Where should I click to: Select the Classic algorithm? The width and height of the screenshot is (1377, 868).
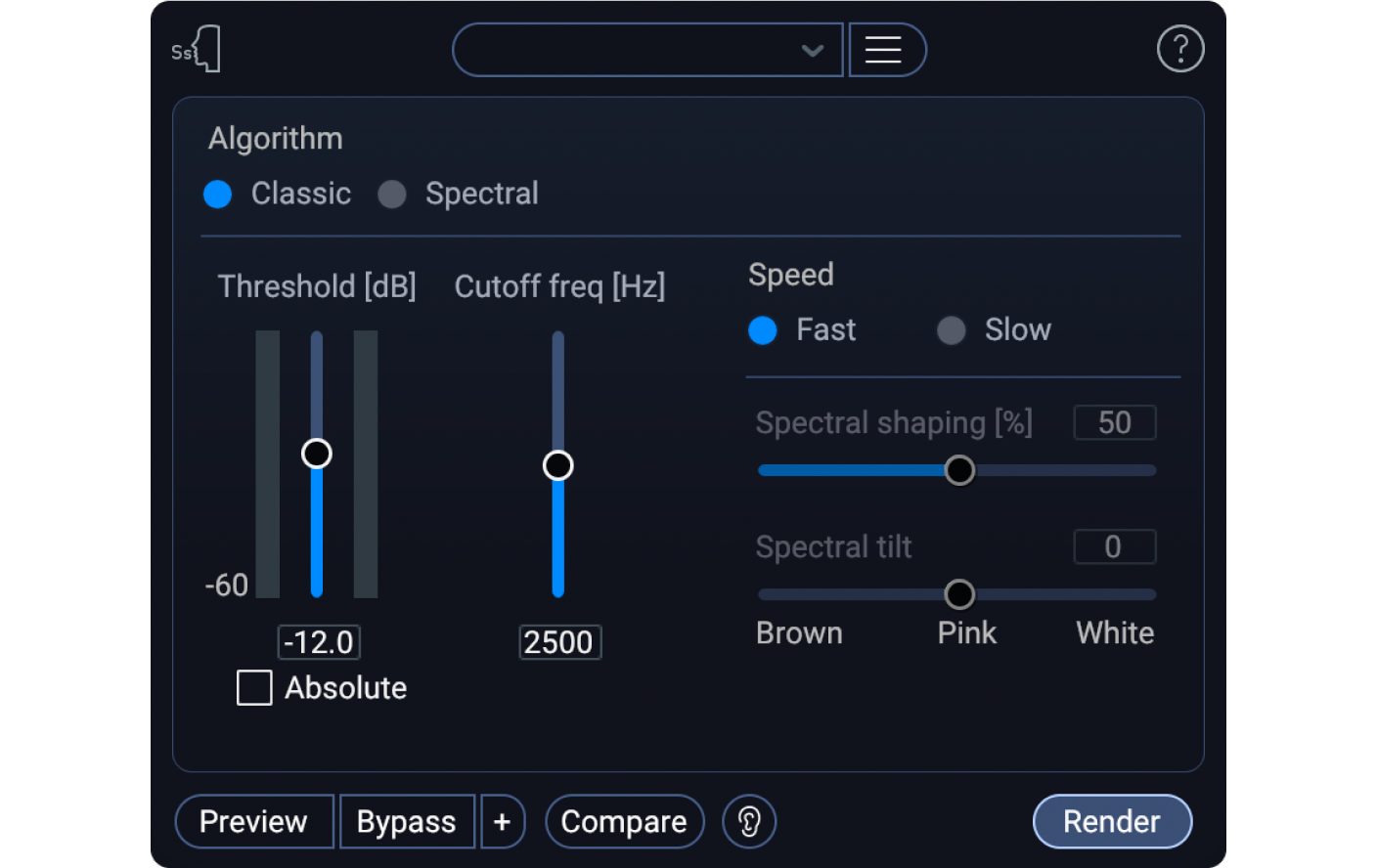(x=218, y=195)
